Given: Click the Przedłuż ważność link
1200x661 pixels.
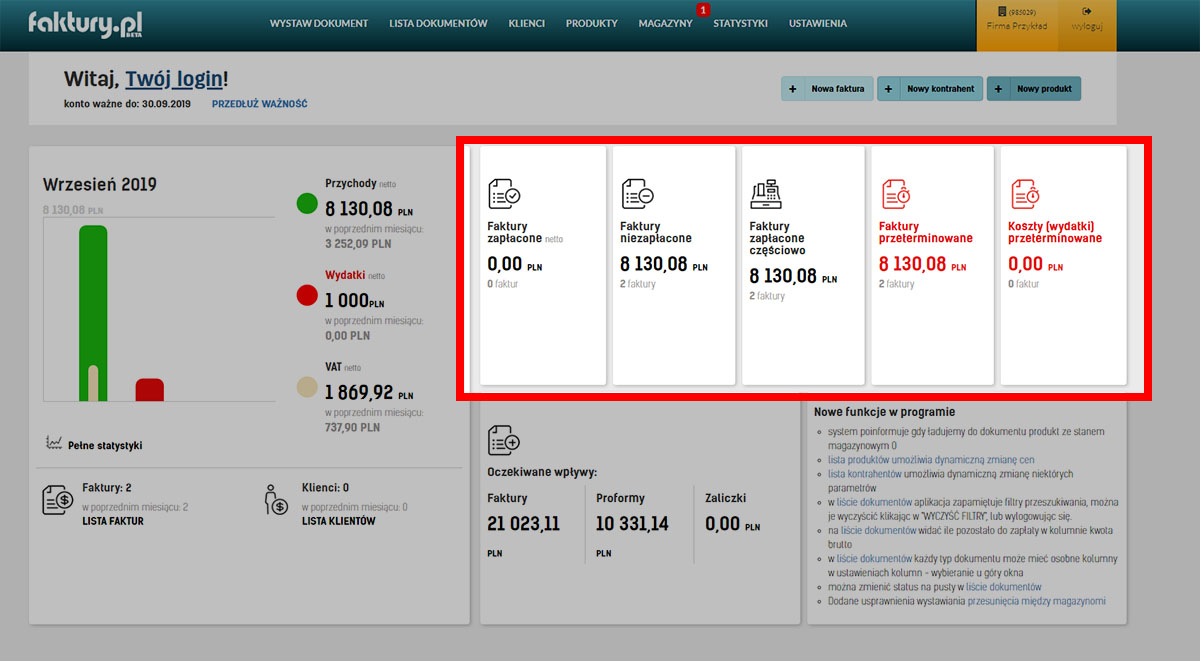Looking at the screenshot, I should point(259,104).
